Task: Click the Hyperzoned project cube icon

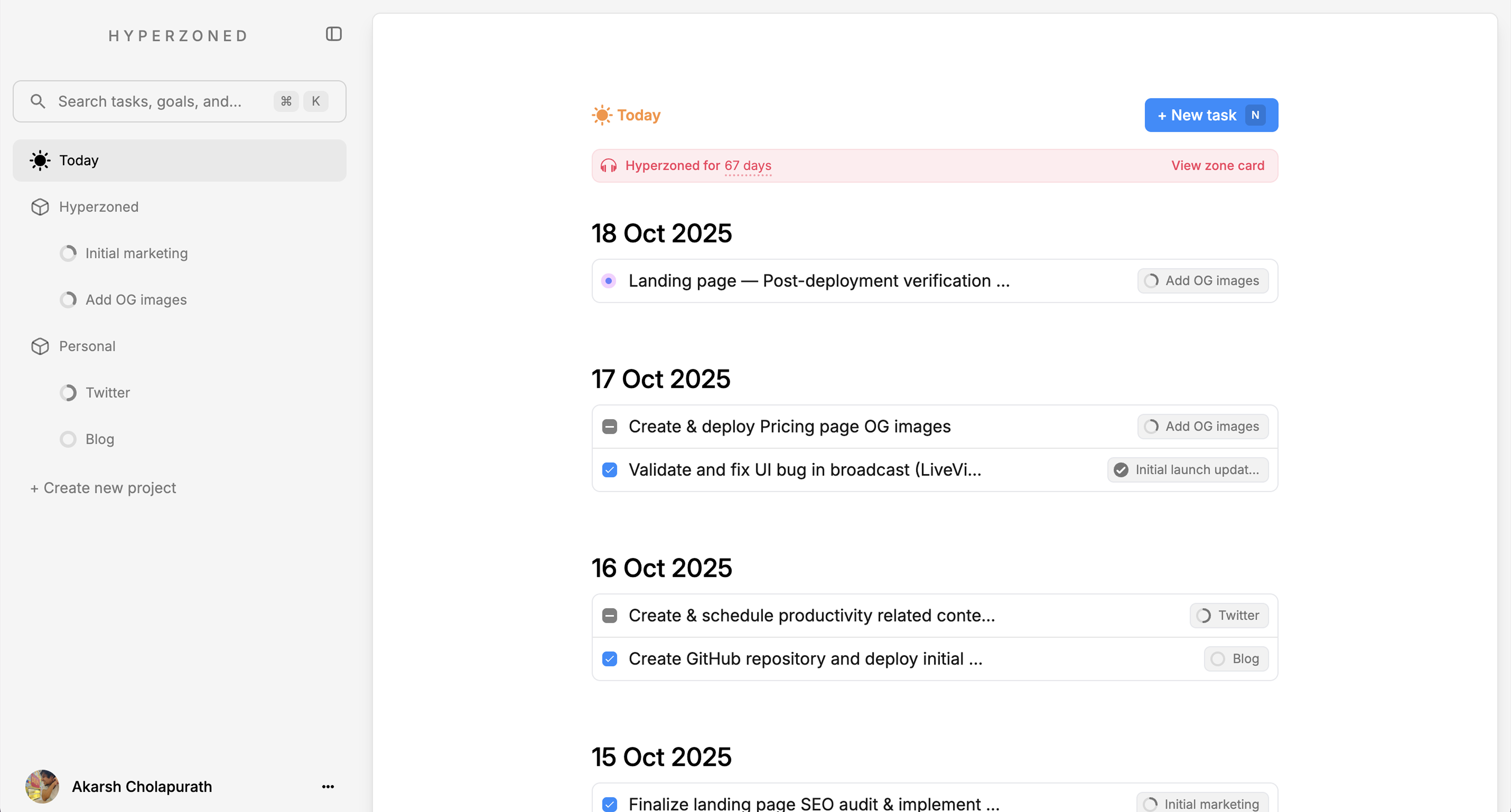Action: coord(40,207)
